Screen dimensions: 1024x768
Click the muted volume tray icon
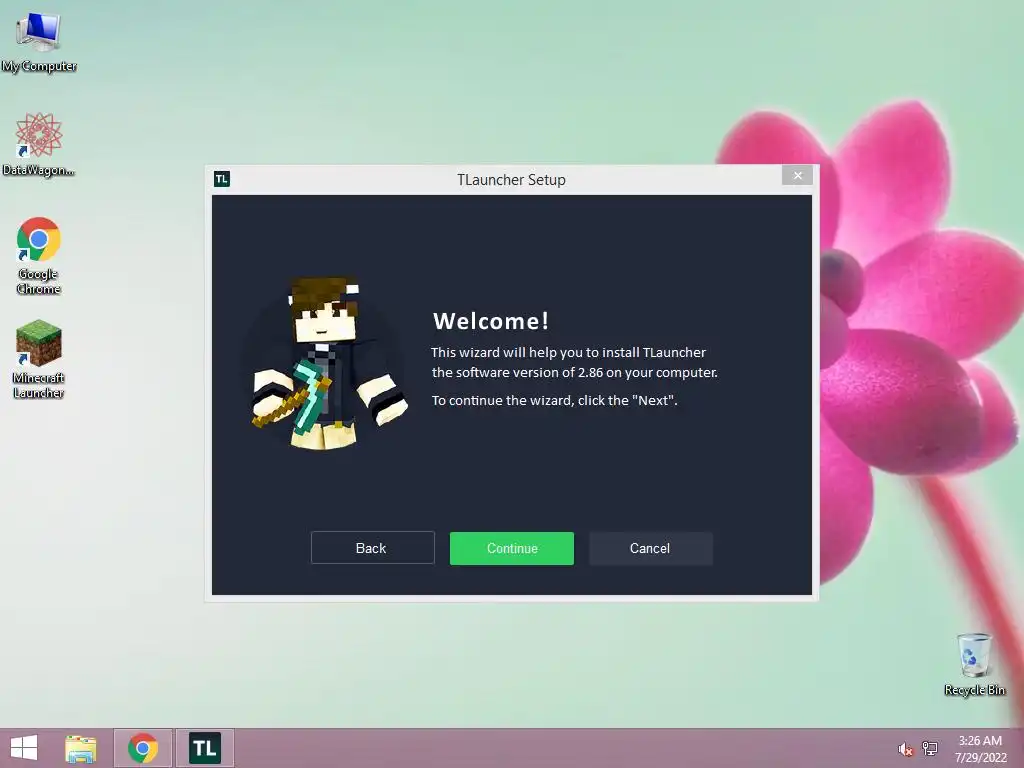point(905,749)
